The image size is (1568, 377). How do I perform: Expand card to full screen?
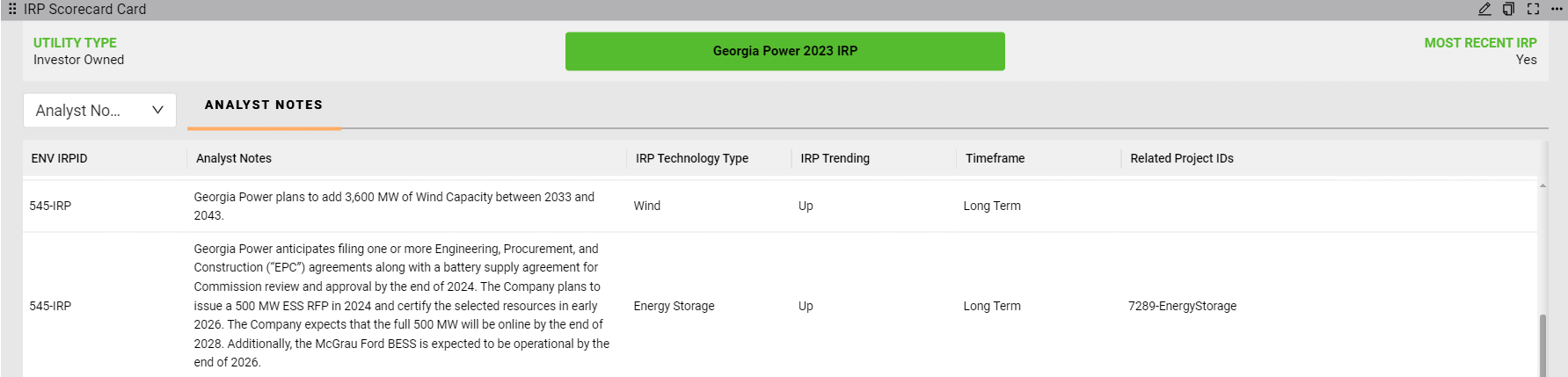(1533, 9)
